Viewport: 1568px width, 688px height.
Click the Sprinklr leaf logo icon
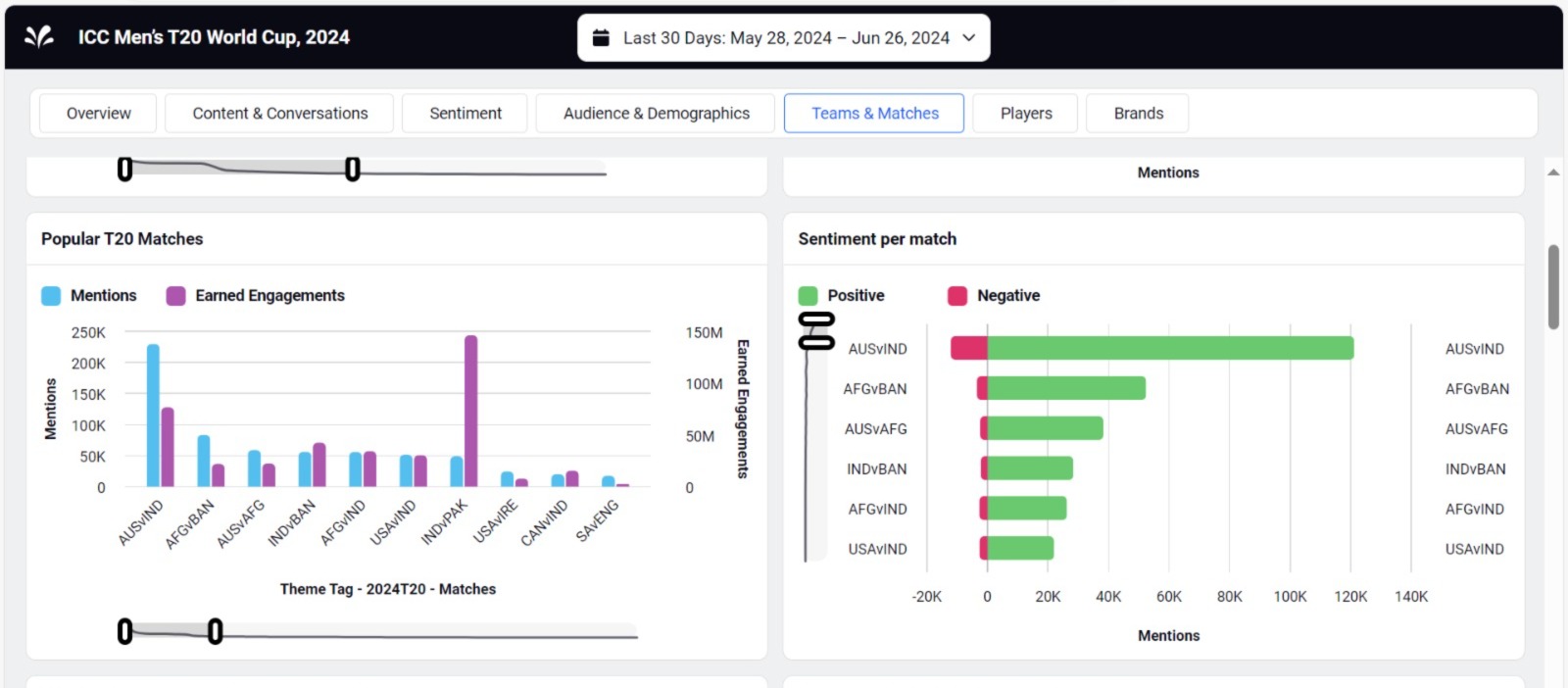(39, 37)
